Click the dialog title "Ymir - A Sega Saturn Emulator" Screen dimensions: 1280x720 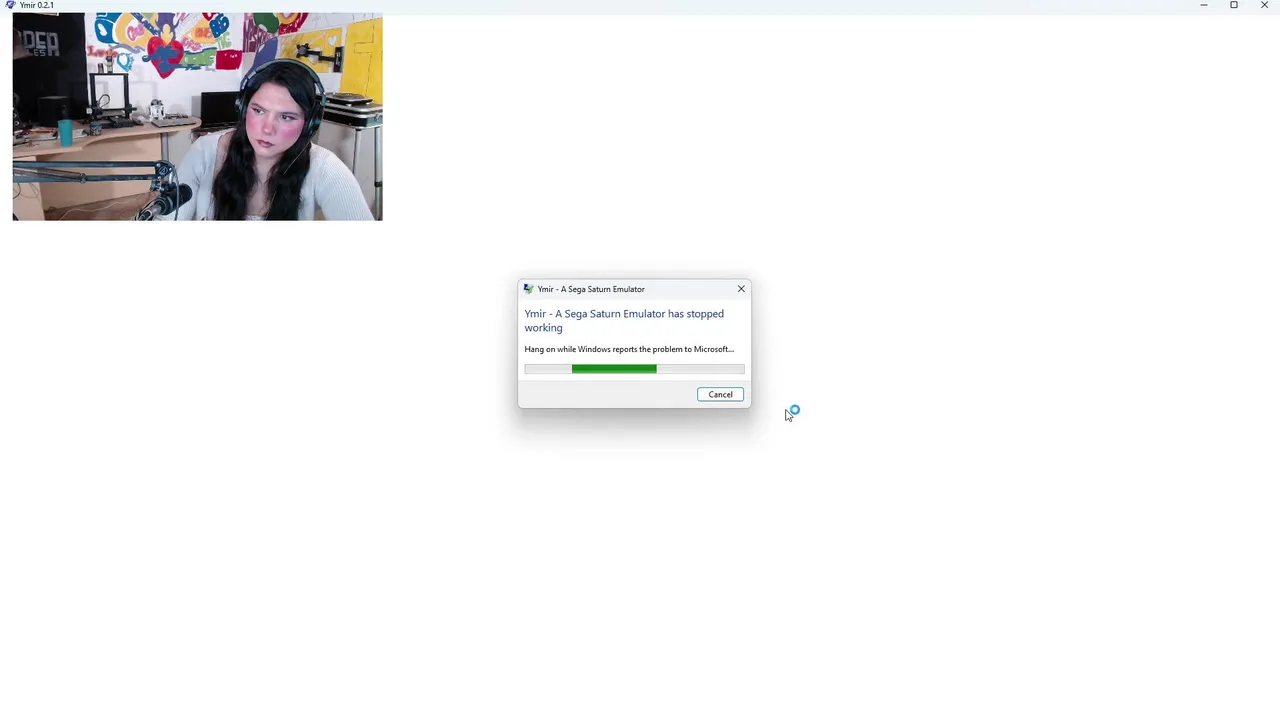(x=591, y=289)
